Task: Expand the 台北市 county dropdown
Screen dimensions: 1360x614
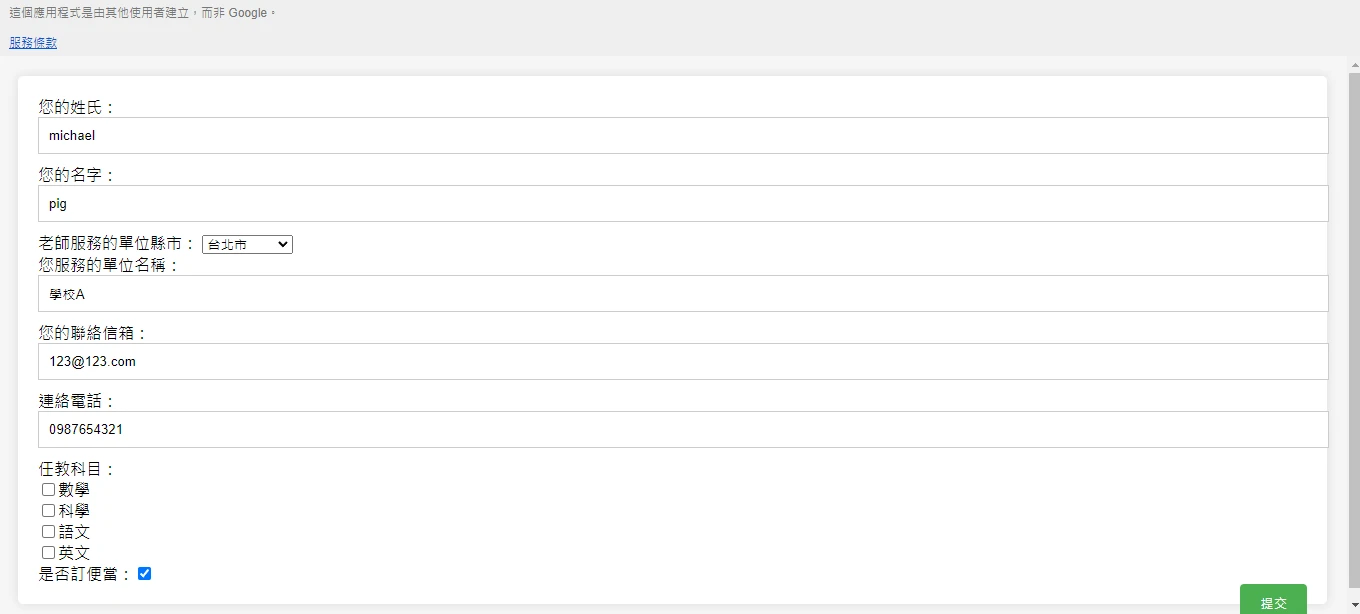Action: pos(247,244)
